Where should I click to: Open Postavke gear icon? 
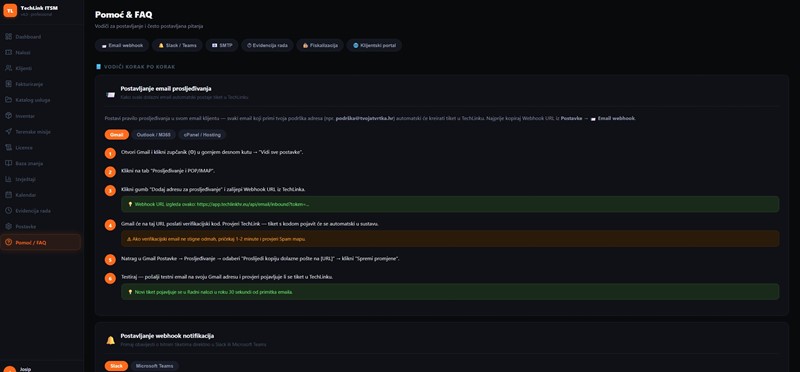(x=8, y=227)
